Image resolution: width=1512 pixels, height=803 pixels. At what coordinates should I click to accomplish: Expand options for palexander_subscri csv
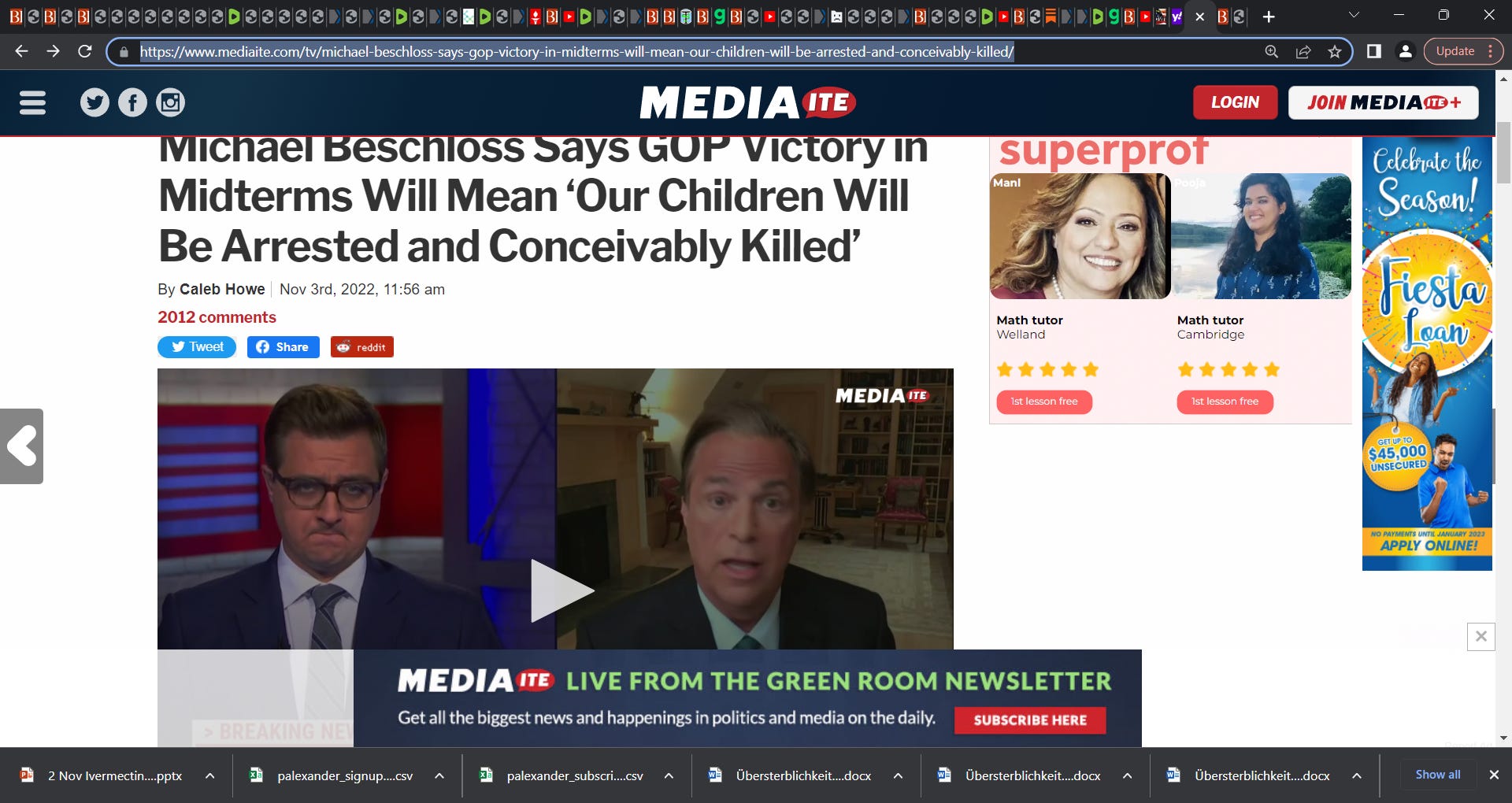coord(669,775)
